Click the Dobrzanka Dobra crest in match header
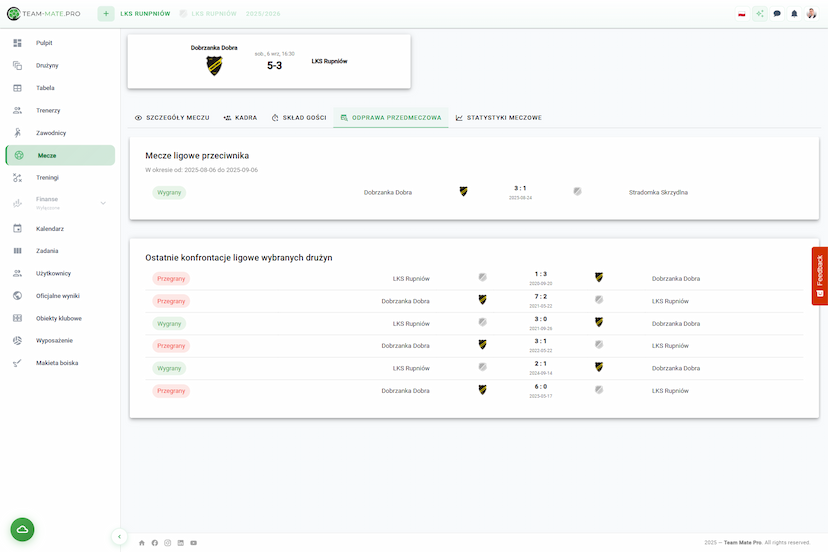This screenshot has height=552, width=828. click(x=214, y=66)
